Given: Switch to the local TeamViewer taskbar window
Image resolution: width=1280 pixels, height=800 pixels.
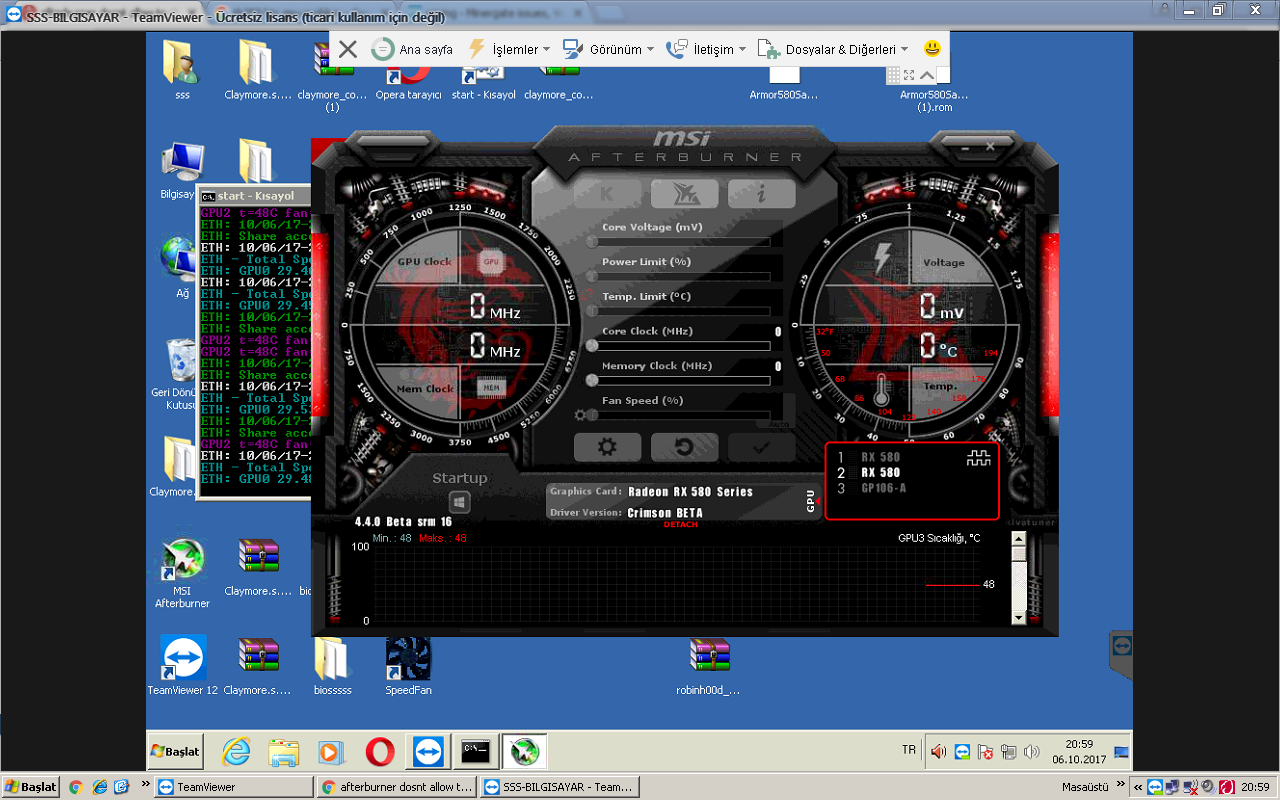Looking at the screenshot, I should pyautogui.click(x=234, y=787).
